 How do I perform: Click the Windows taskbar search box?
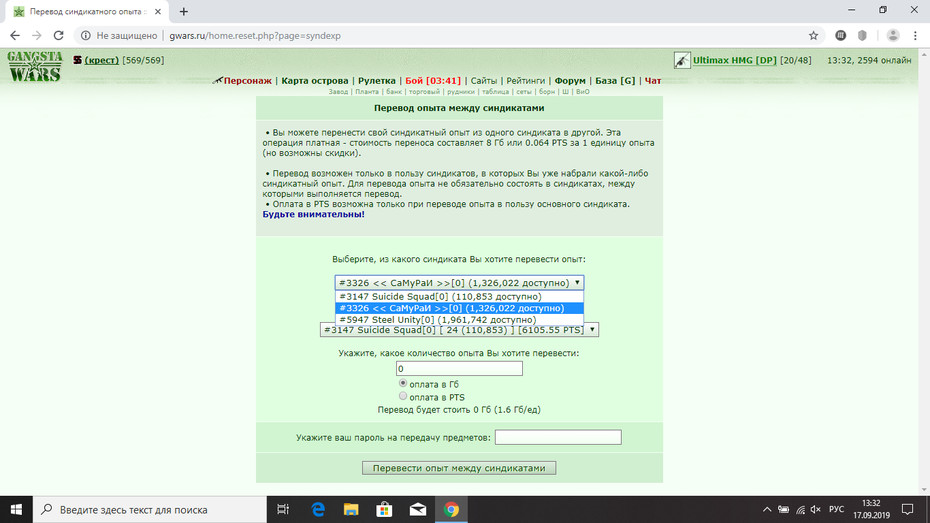click(149, 509)
